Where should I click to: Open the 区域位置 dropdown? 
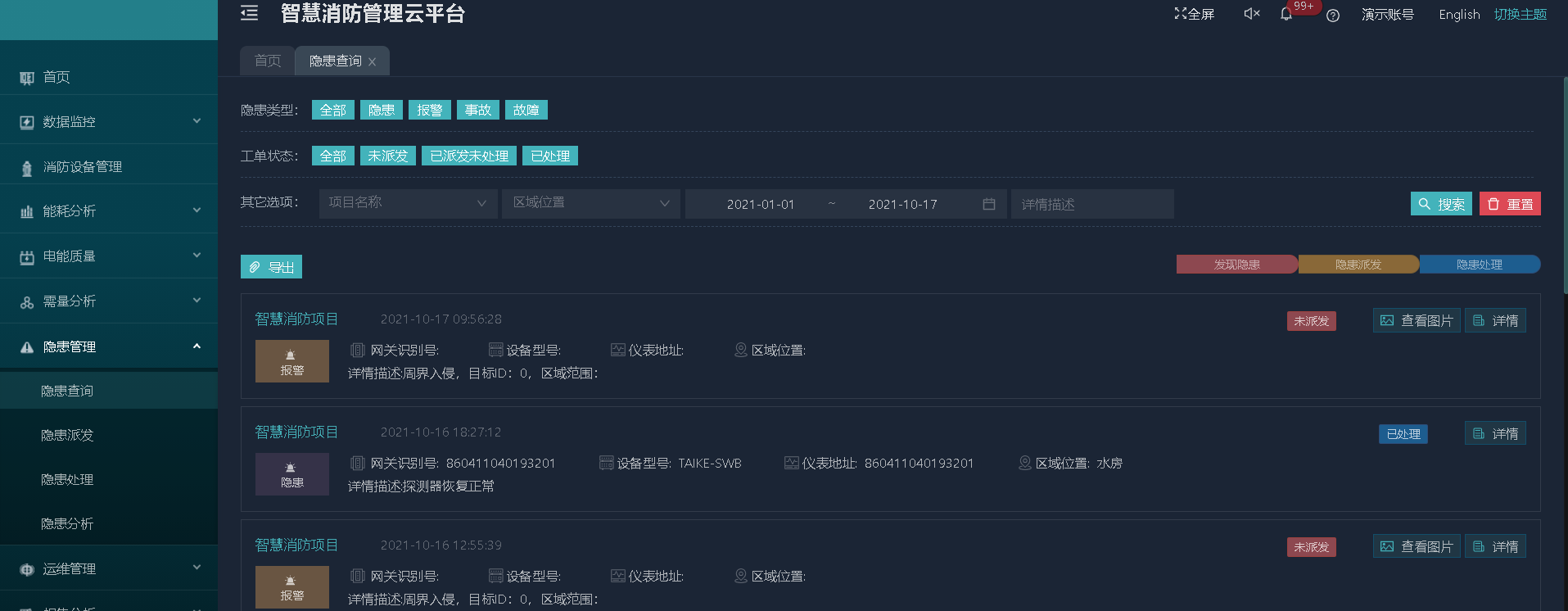click(x=590, y=203)
